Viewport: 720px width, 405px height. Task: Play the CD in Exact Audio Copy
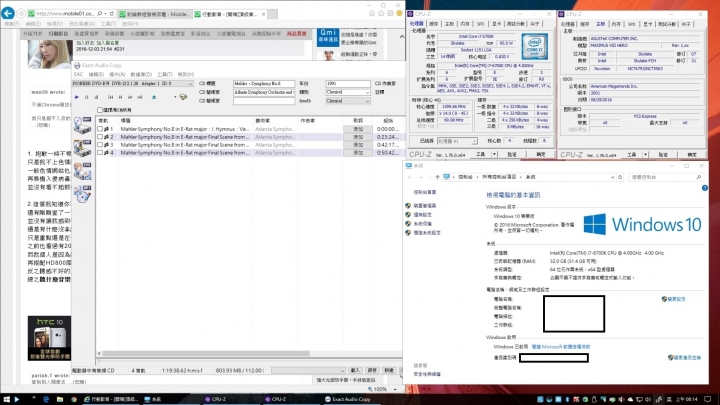tap(77, 97)
